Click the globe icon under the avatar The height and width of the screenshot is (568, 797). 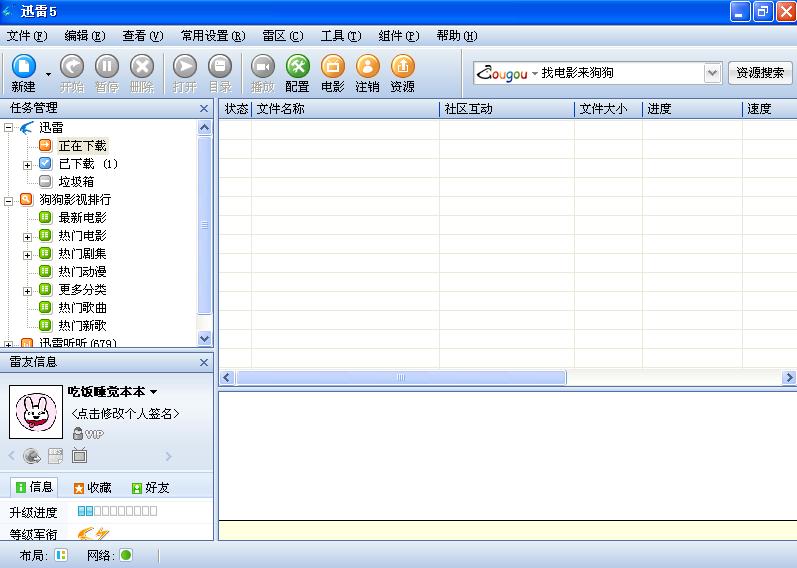(x=32, y=456)
